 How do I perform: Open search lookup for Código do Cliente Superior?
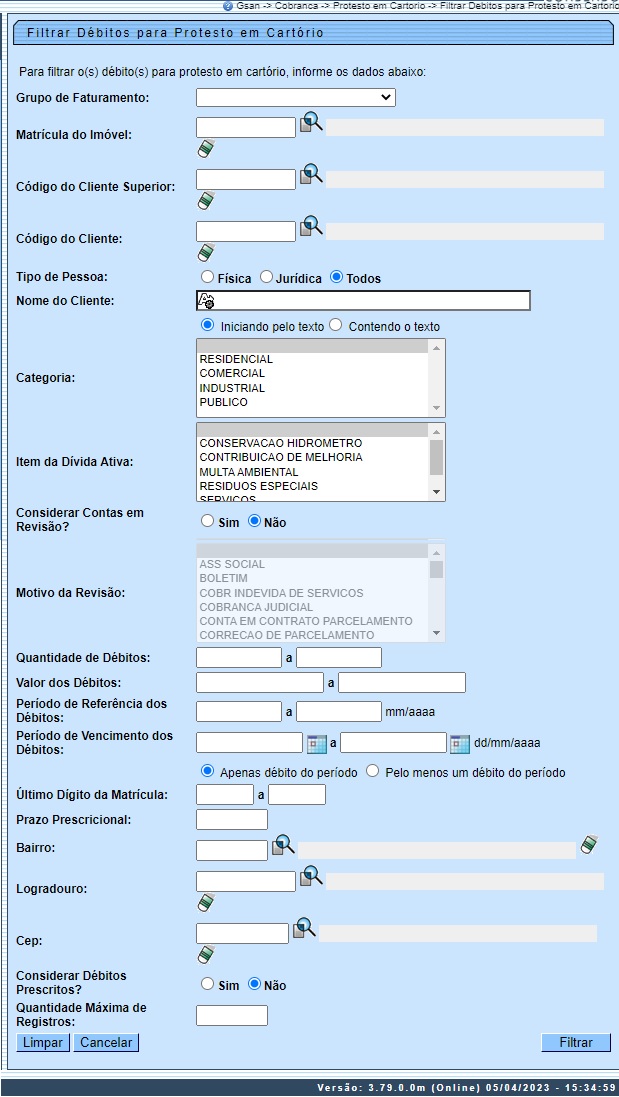click(311, 176)
